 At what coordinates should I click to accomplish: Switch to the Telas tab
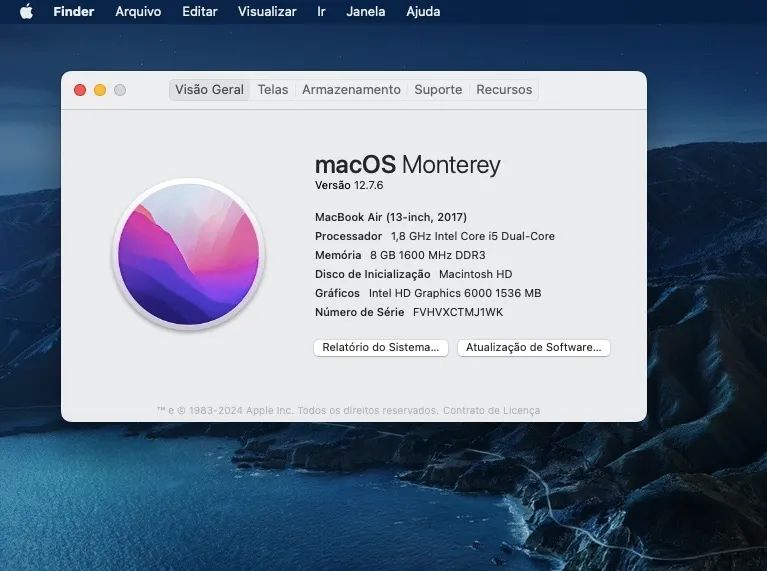(273, 90)
